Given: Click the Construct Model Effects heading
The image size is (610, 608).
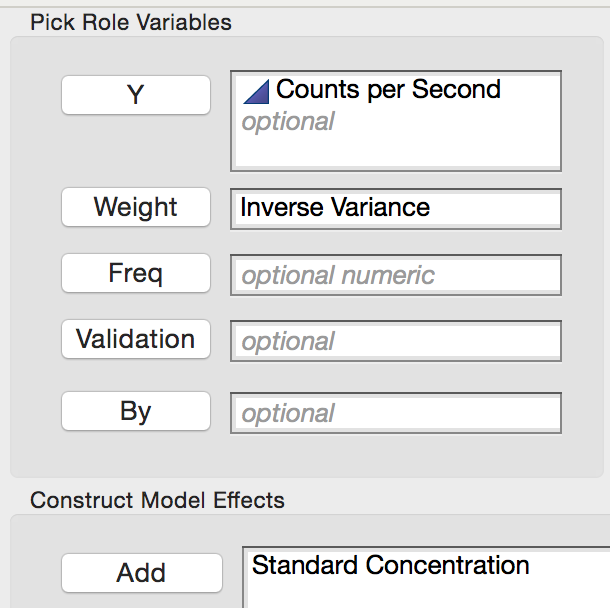Looking at the screenshot, I should [x=157, y=500].
